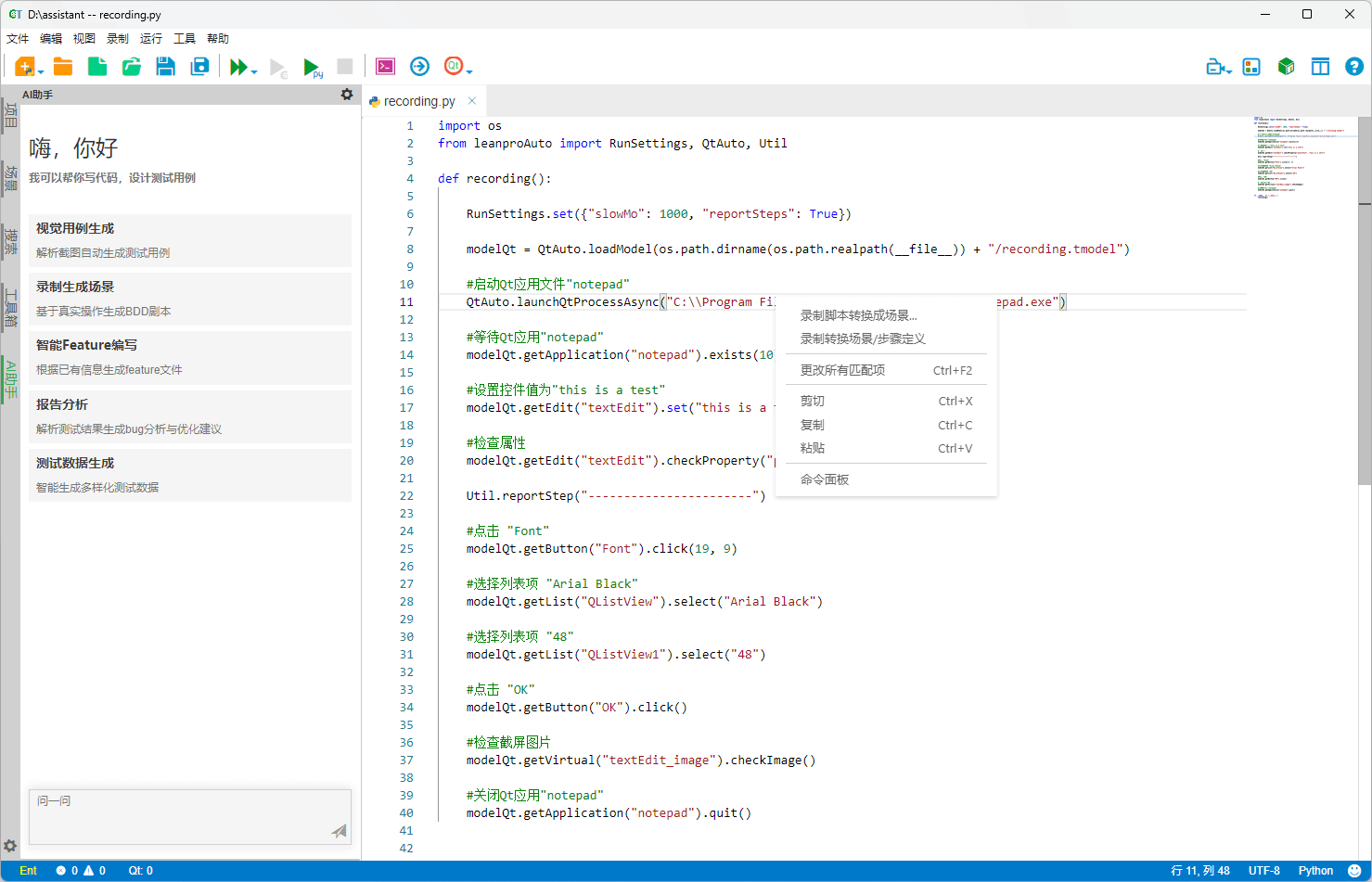The width and height of the screenshot is (1372, 882).
Task: Click the code minimap preview
Action: click(x=1303, y=158)
